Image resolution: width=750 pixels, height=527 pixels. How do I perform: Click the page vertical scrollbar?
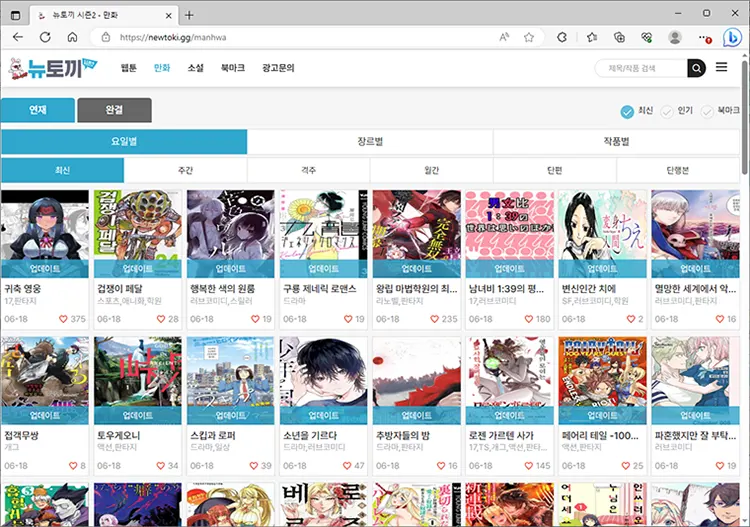tap(745, 117)
